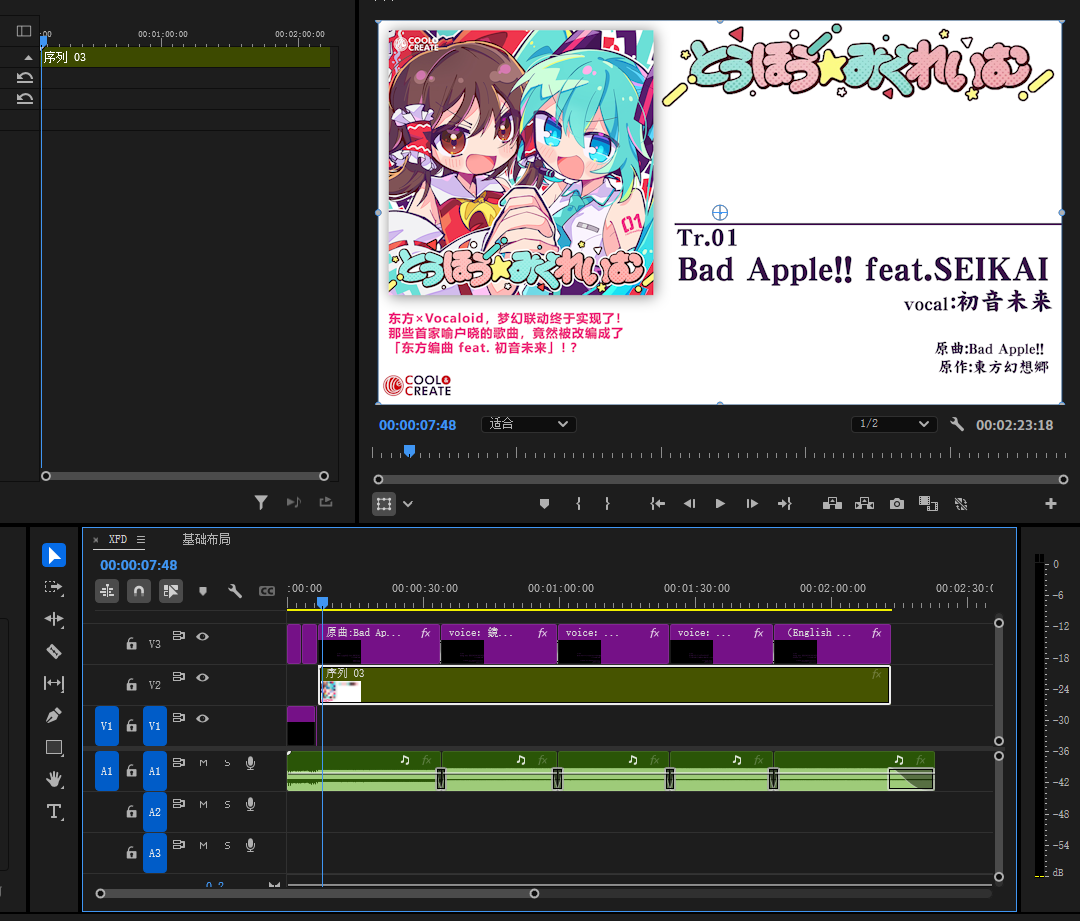Screen dimensions: 1080x921
Task: Click the program monitor scrub bar playhead
Action: point(408,452)
